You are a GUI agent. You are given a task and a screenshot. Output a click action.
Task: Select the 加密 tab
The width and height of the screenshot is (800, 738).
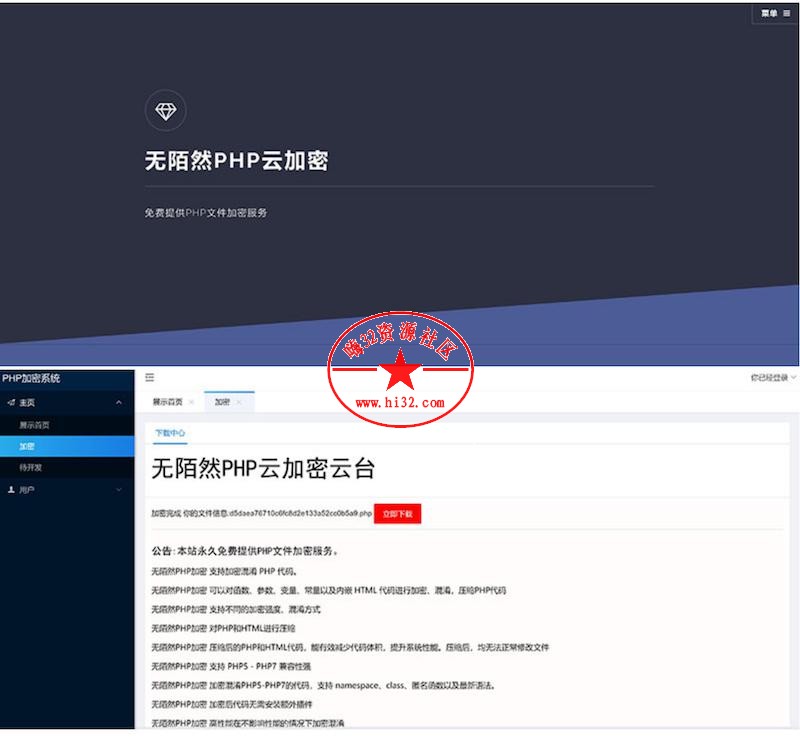(221, 402)
